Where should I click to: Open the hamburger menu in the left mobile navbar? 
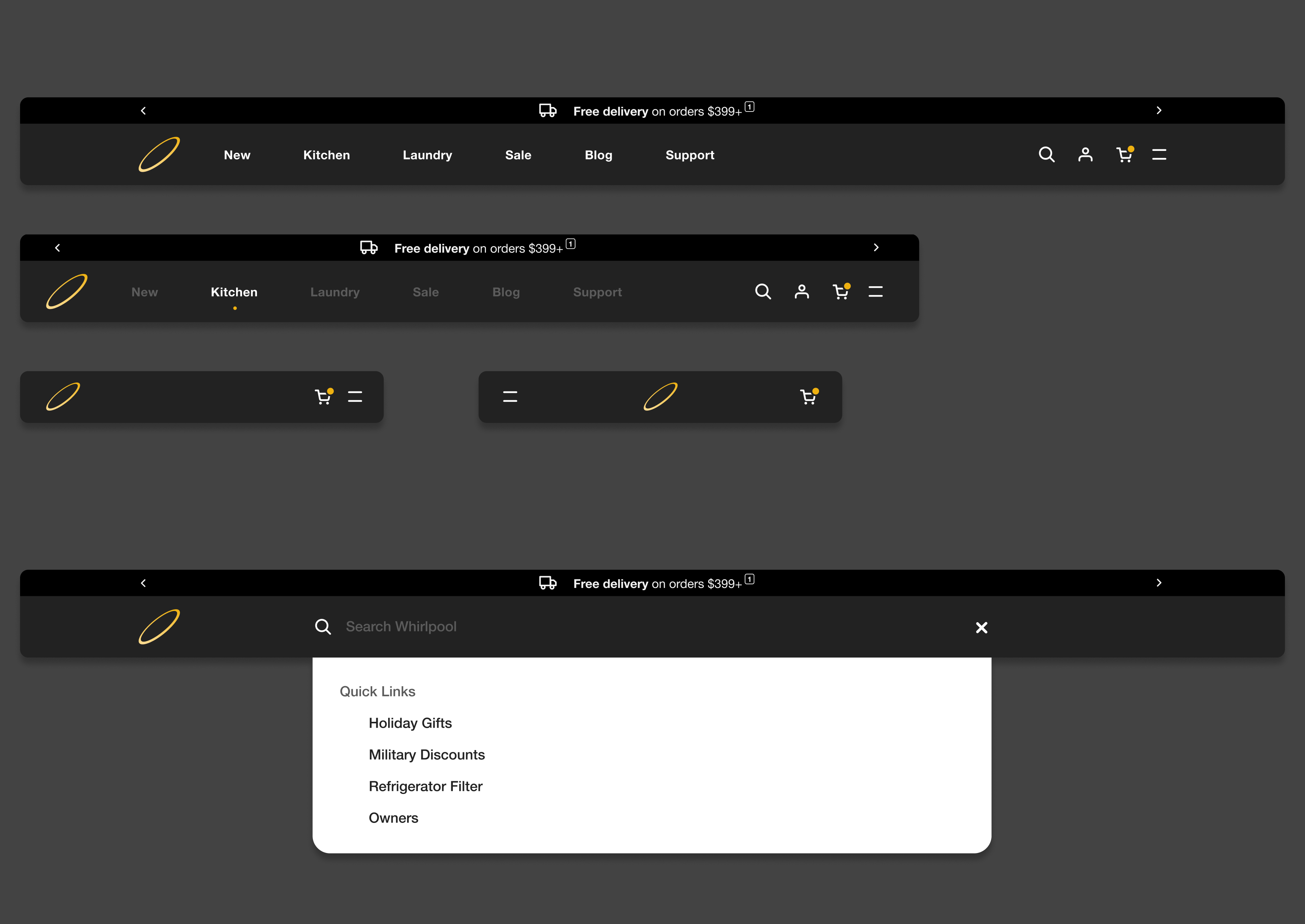pos(355,397)
